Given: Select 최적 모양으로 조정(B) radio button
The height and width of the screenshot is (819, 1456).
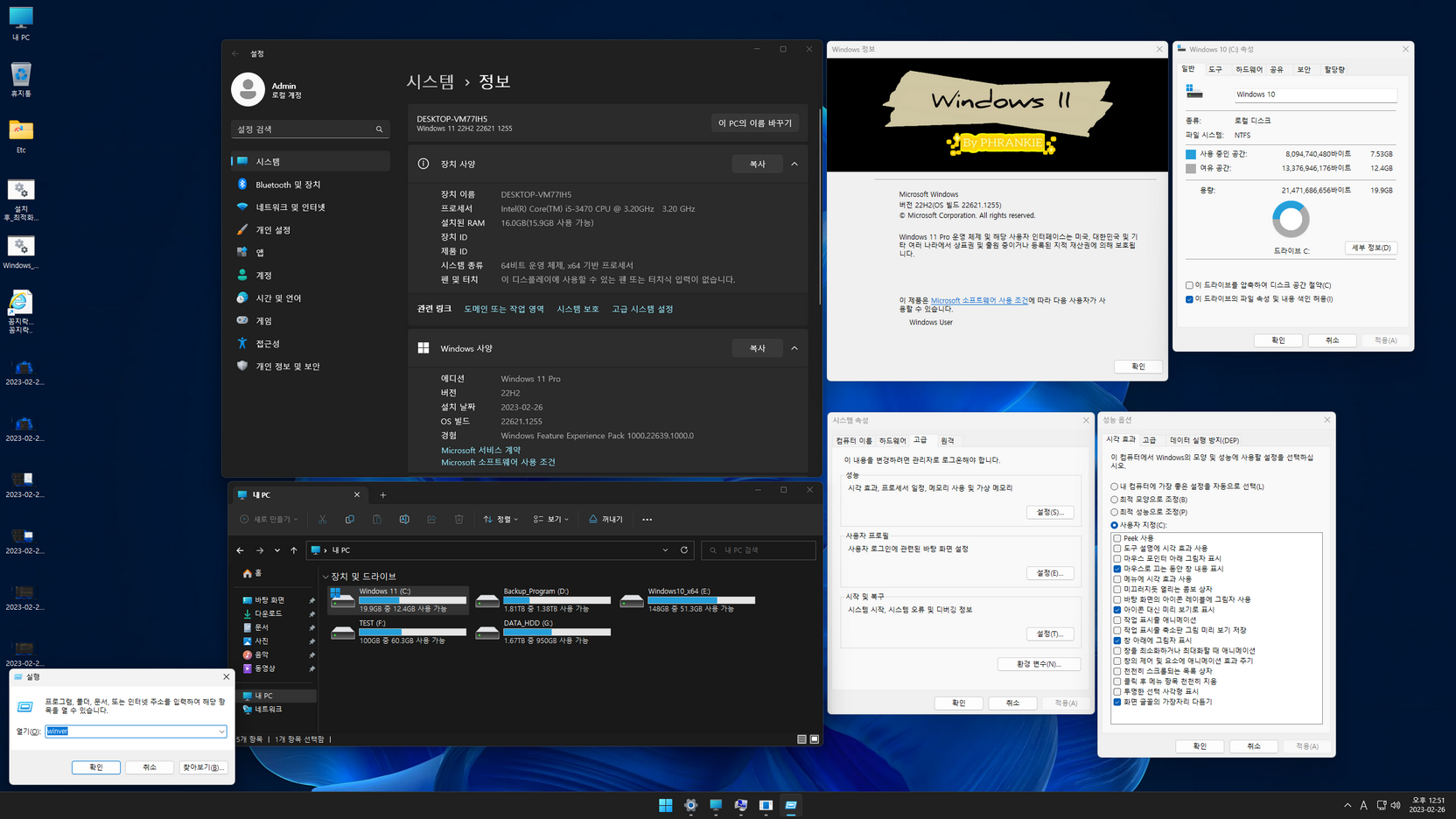Looking at the screenshot, I should [x=1115, y=500].
